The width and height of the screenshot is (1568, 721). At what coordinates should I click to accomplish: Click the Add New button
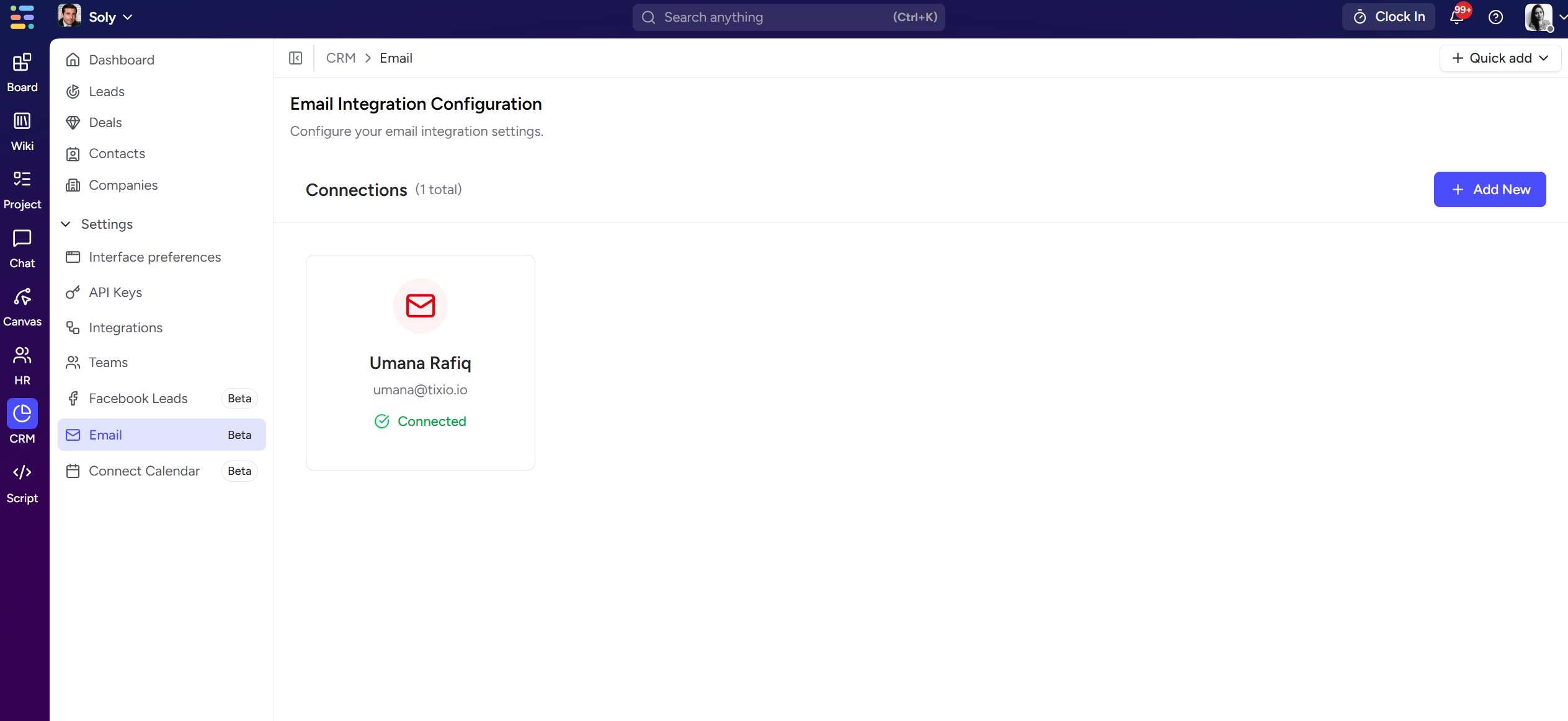[1489, 190]
